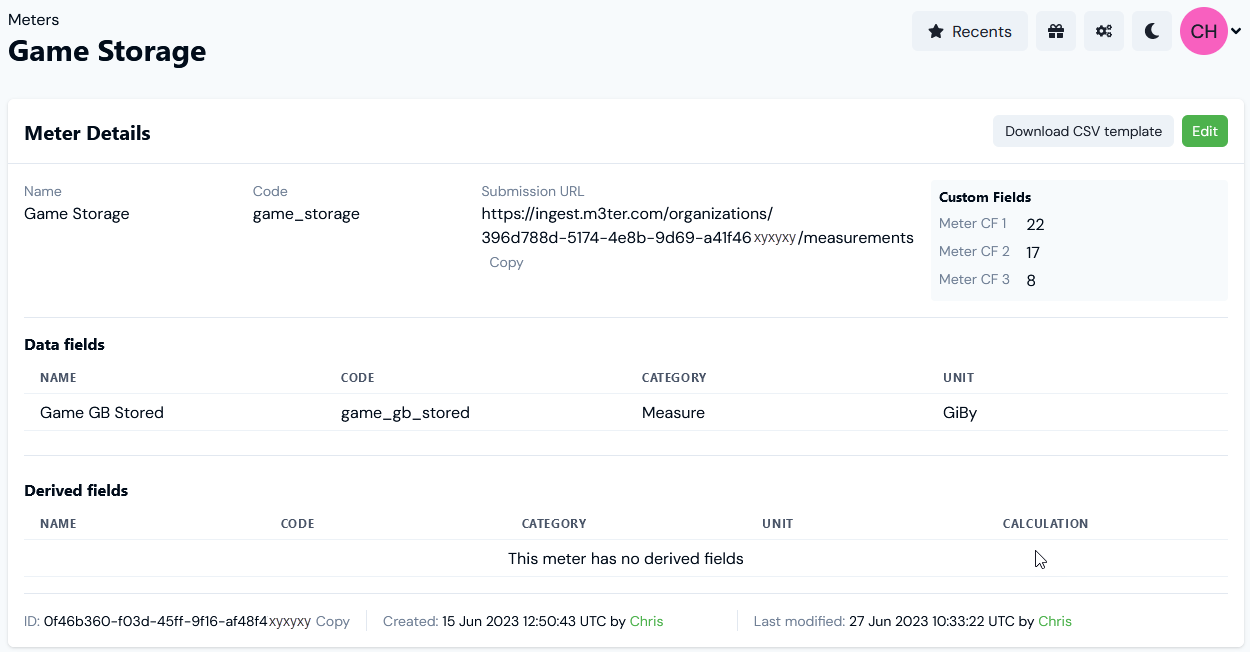Open Chris profile from the Created line
Screen dimensions: 1250x652
[x=646, y=621]
